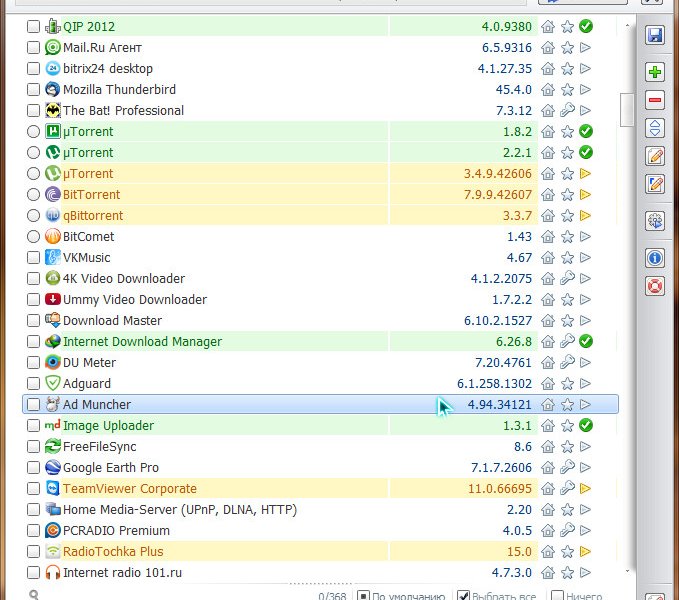Click version 3.4.9.42606 of µTorrent

click(498, 174)
